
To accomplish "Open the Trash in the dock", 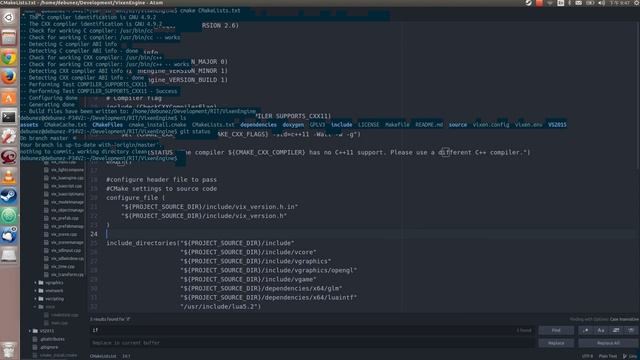I will click(9, 350).
